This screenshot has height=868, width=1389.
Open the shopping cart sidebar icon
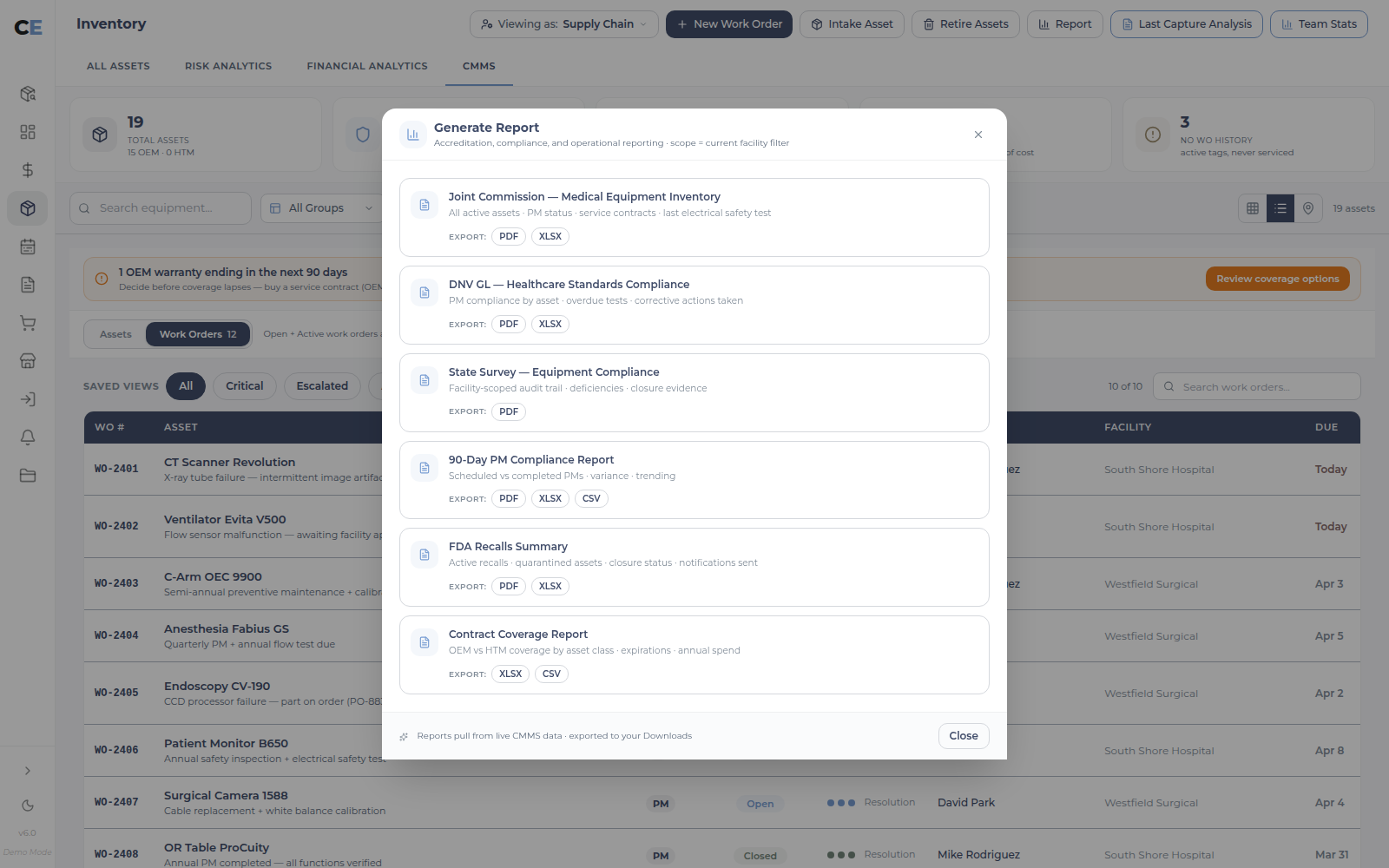(x=28, y=323)
